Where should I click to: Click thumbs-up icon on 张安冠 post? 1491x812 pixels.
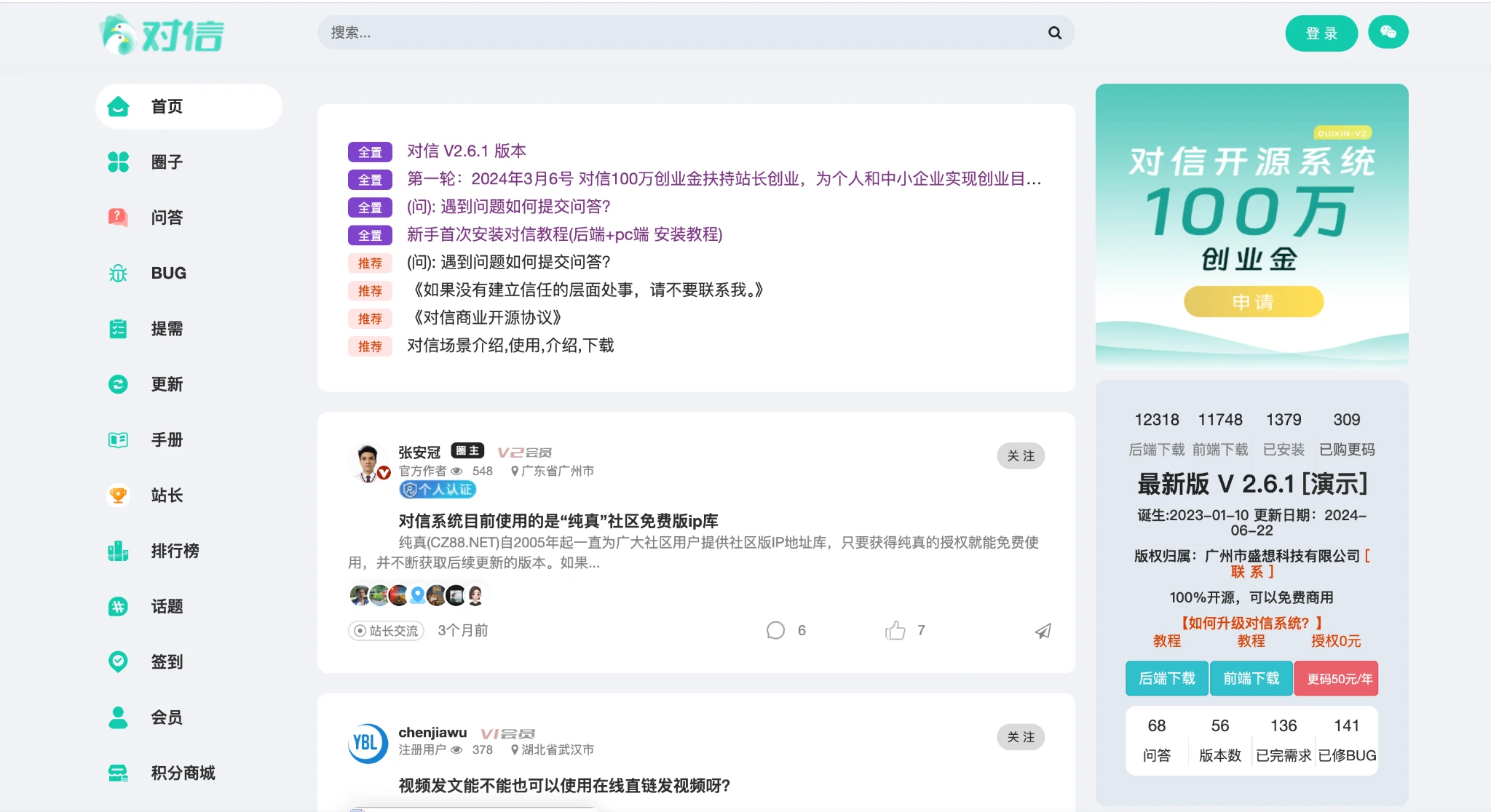click(895, 630)
